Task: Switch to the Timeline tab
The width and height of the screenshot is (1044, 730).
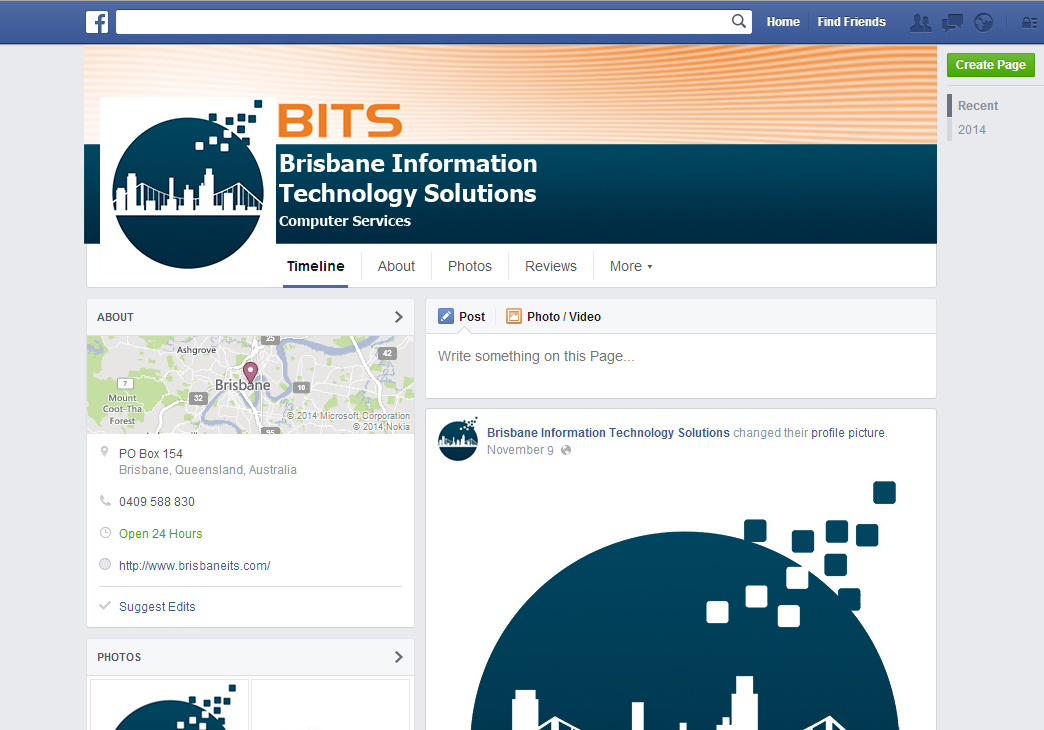Action: tap(316, 266)
